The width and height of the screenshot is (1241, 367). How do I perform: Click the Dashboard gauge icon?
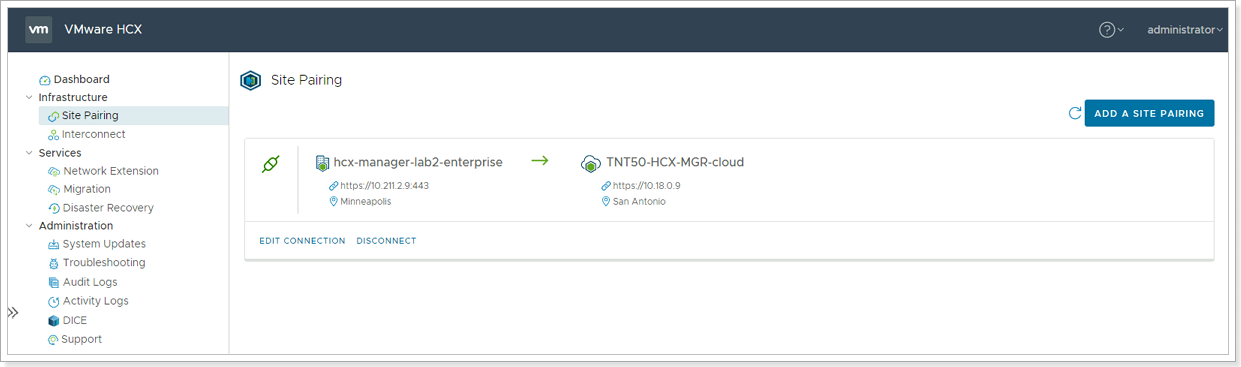(45, 80)
